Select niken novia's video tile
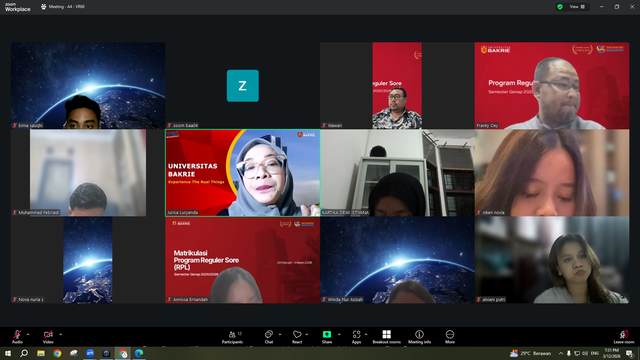The height and width of the screenshot is (360, 640). 552,173
